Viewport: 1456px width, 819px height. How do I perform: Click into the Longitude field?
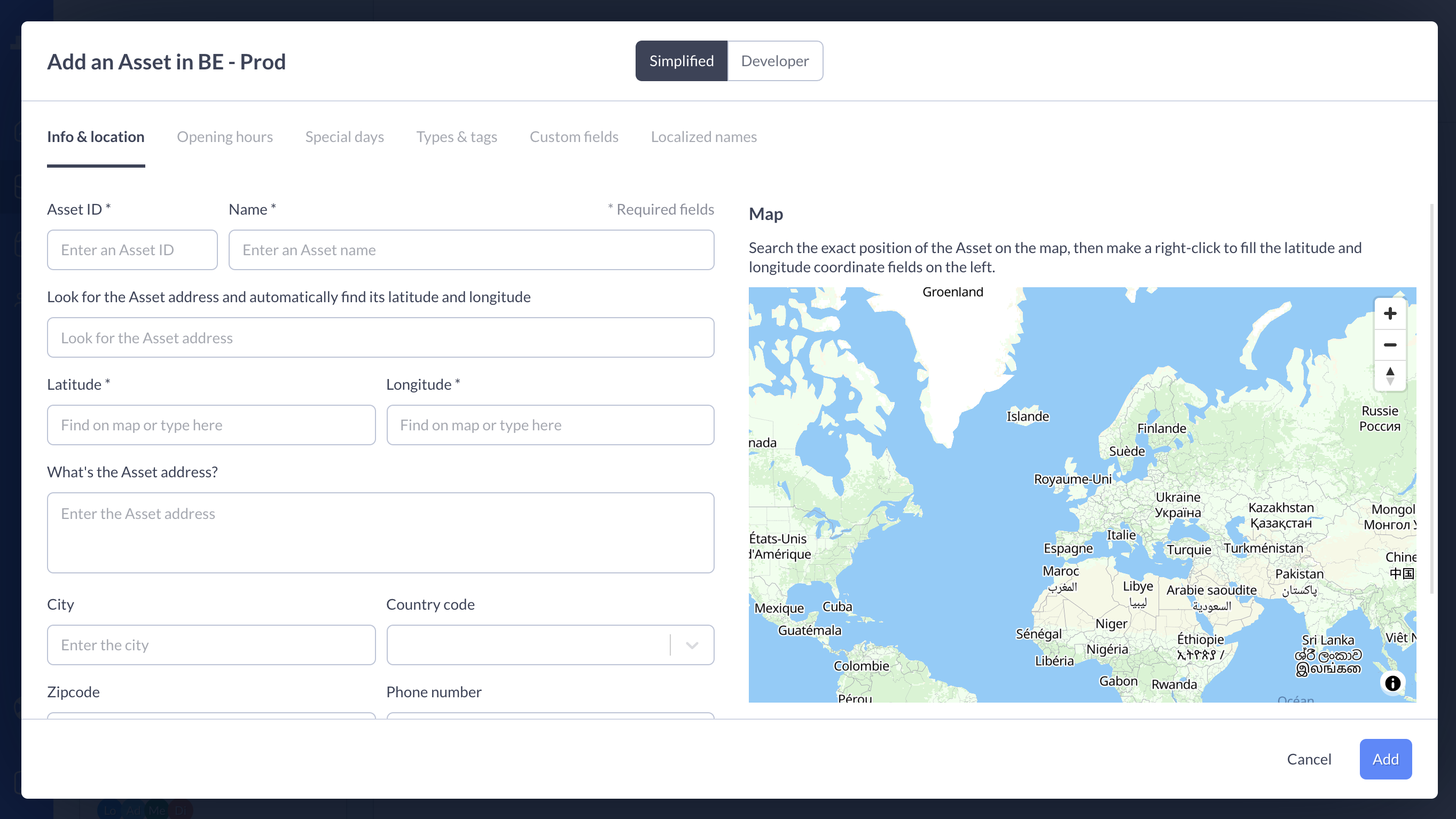click(x=550, y=425)
